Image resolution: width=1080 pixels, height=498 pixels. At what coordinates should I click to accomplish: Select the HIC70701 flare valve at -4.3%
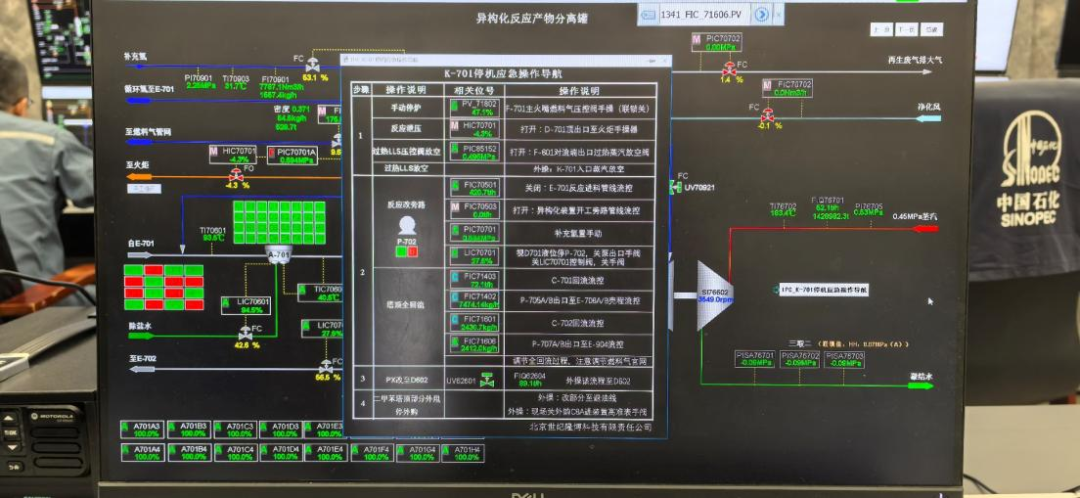236,174
